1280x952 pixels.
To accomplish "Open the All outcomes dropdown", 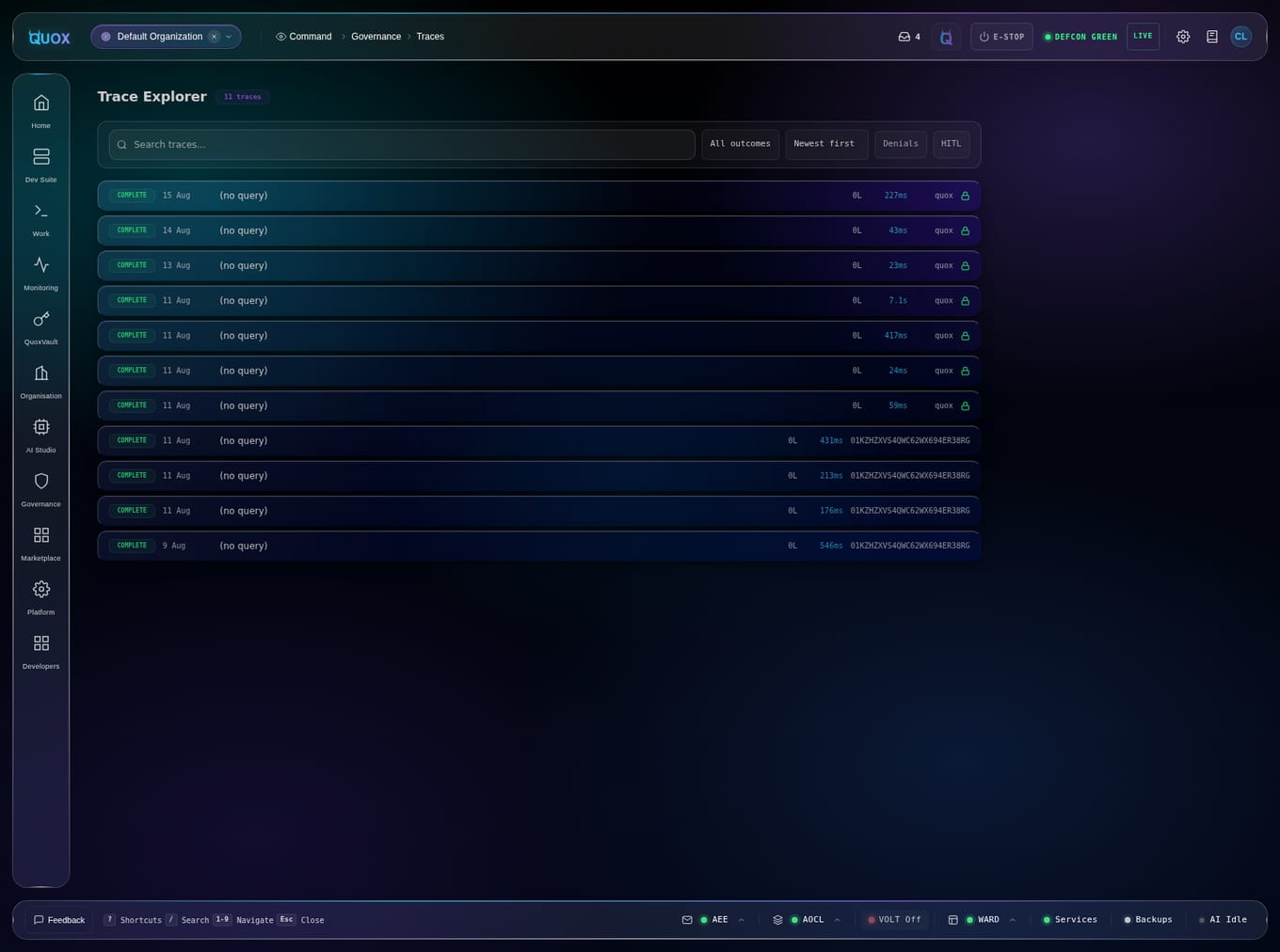I will tap(740, 144).
